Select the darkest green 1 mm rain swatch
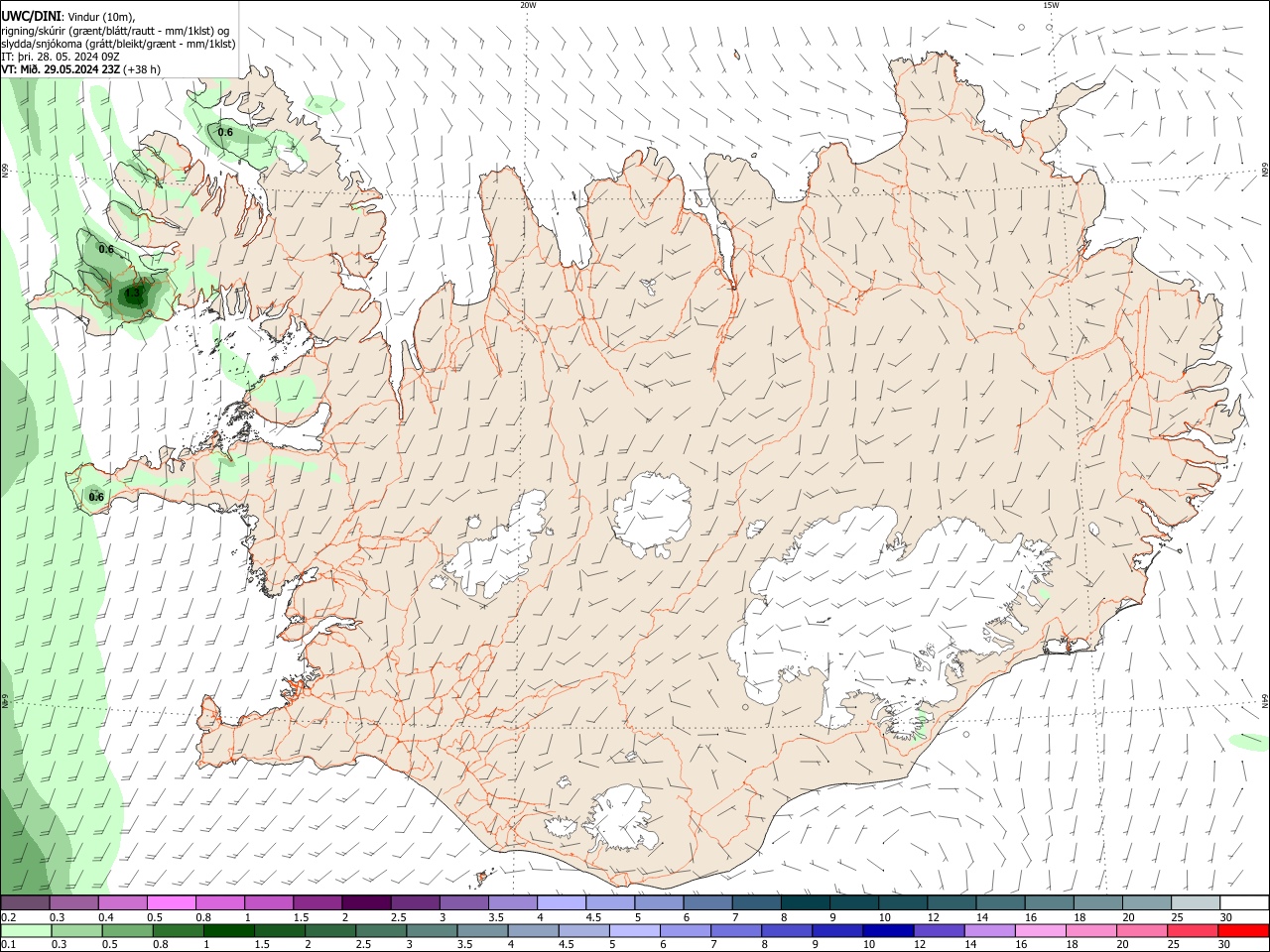 click(x=229, y=931)
